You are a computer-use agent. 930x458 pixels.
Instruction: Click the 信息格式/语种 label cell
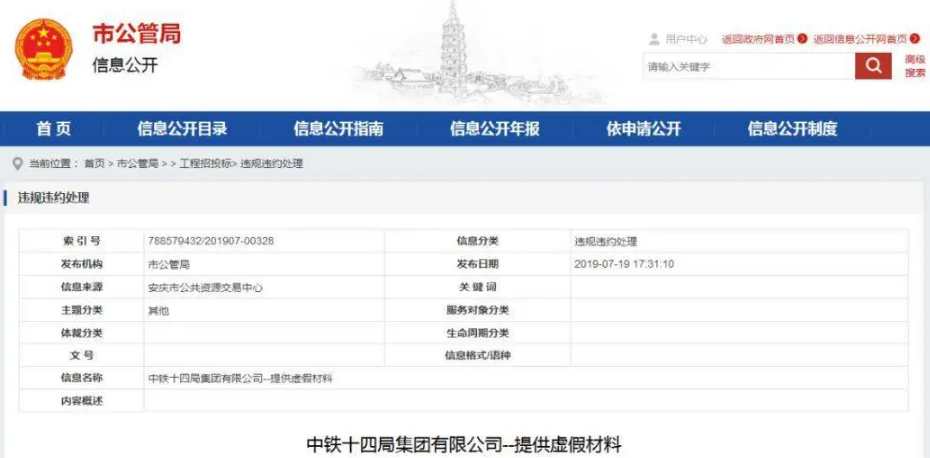(477, 355)
